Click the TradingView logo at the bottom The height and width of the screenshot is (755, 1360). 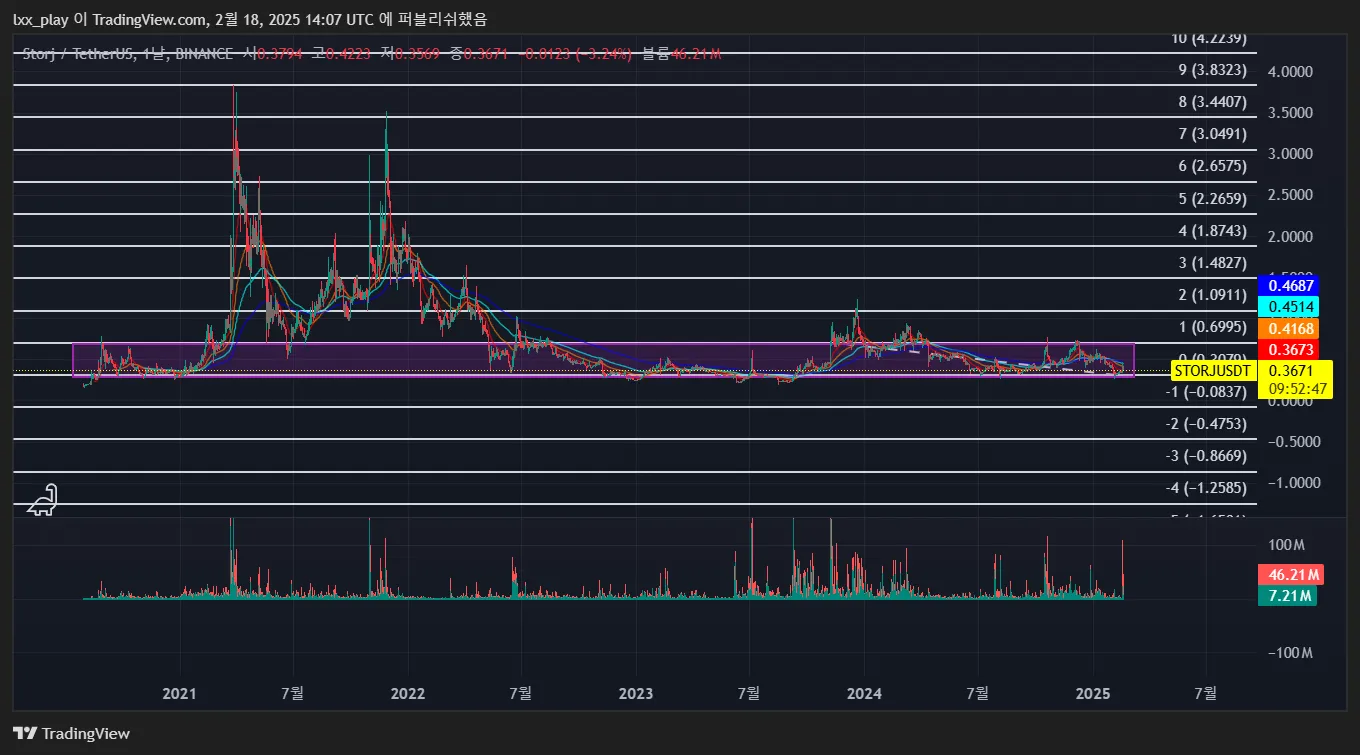71,733
